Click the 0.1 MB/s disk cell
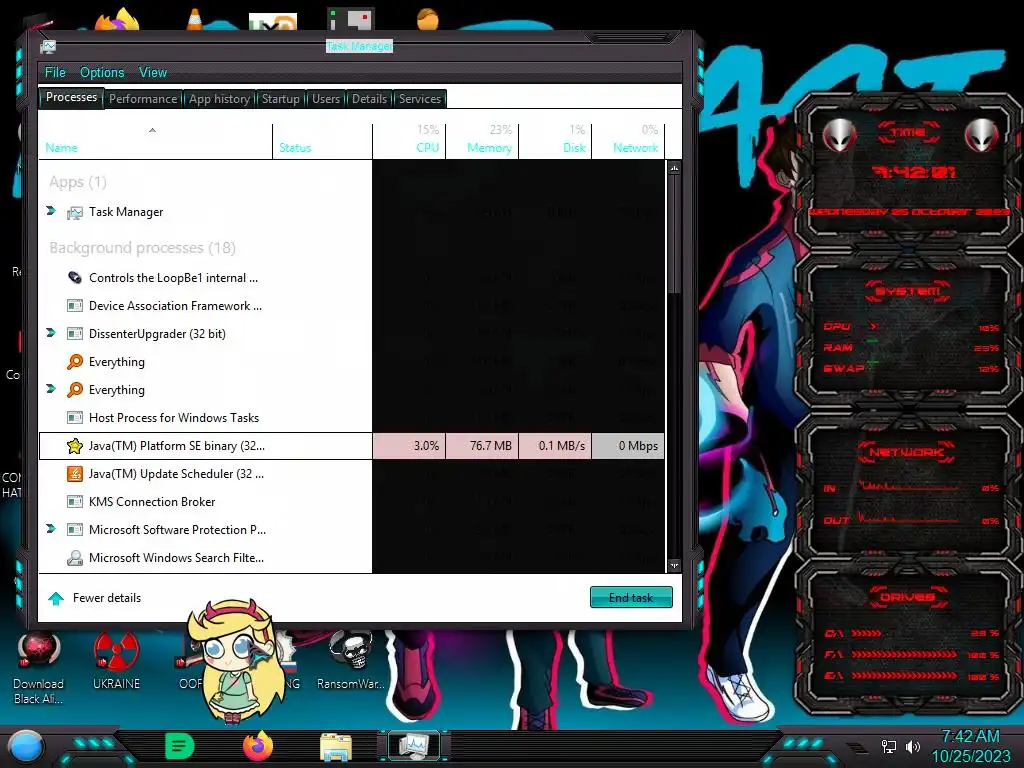Screen dimensions: 1024x768 555,445
